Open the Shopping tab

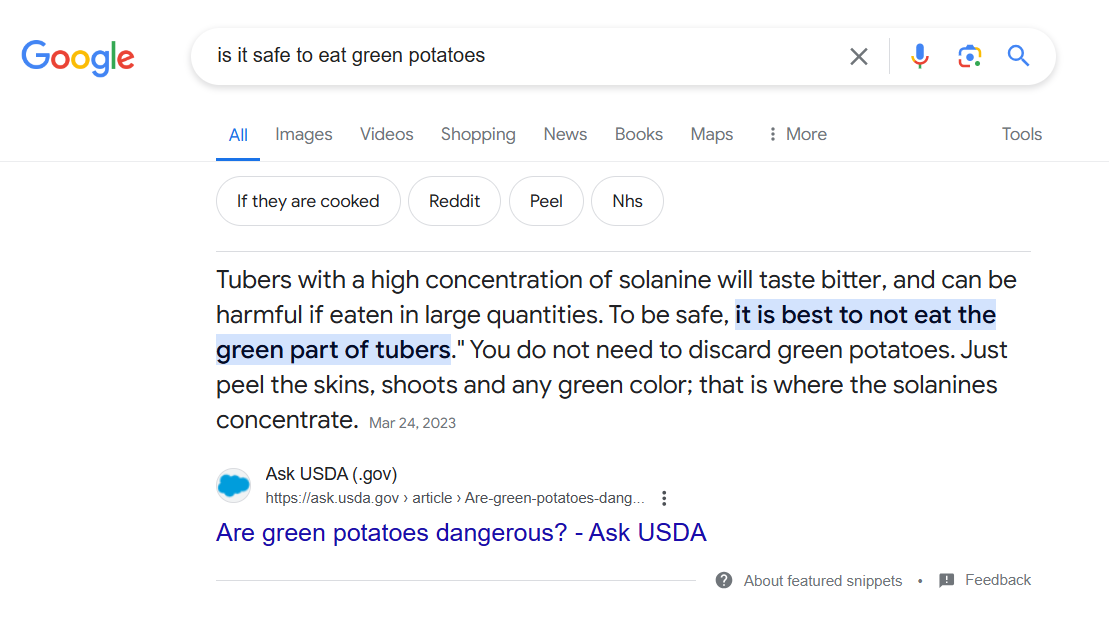pos(478,134)
